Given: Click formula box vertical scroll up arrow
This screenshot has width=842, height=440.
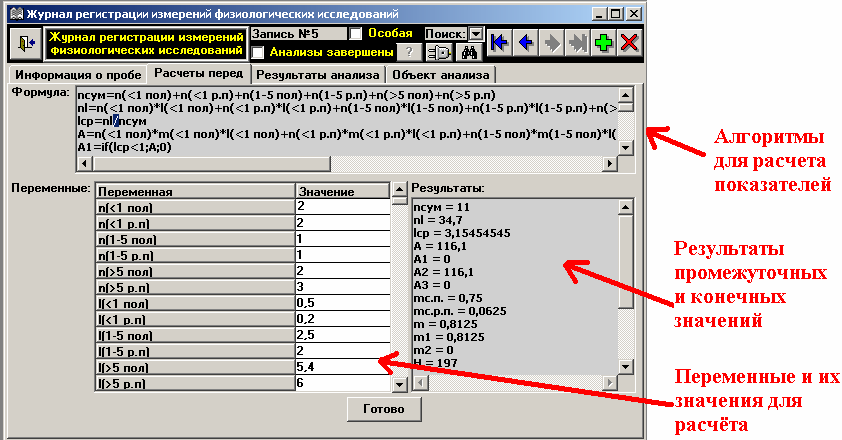Looking at the screenshot, I should (x=626, y=96).
